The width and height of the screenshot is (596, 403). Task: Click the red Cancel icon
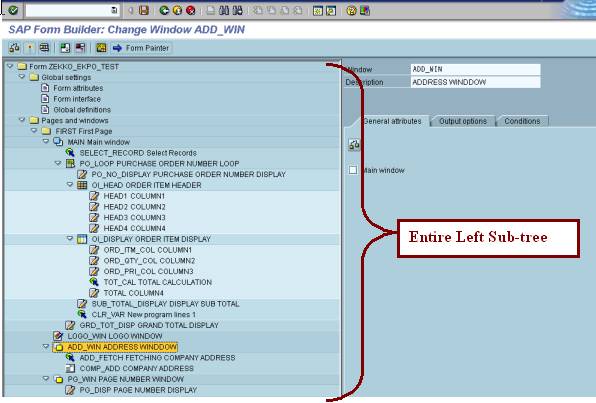(x=191, y=10)
